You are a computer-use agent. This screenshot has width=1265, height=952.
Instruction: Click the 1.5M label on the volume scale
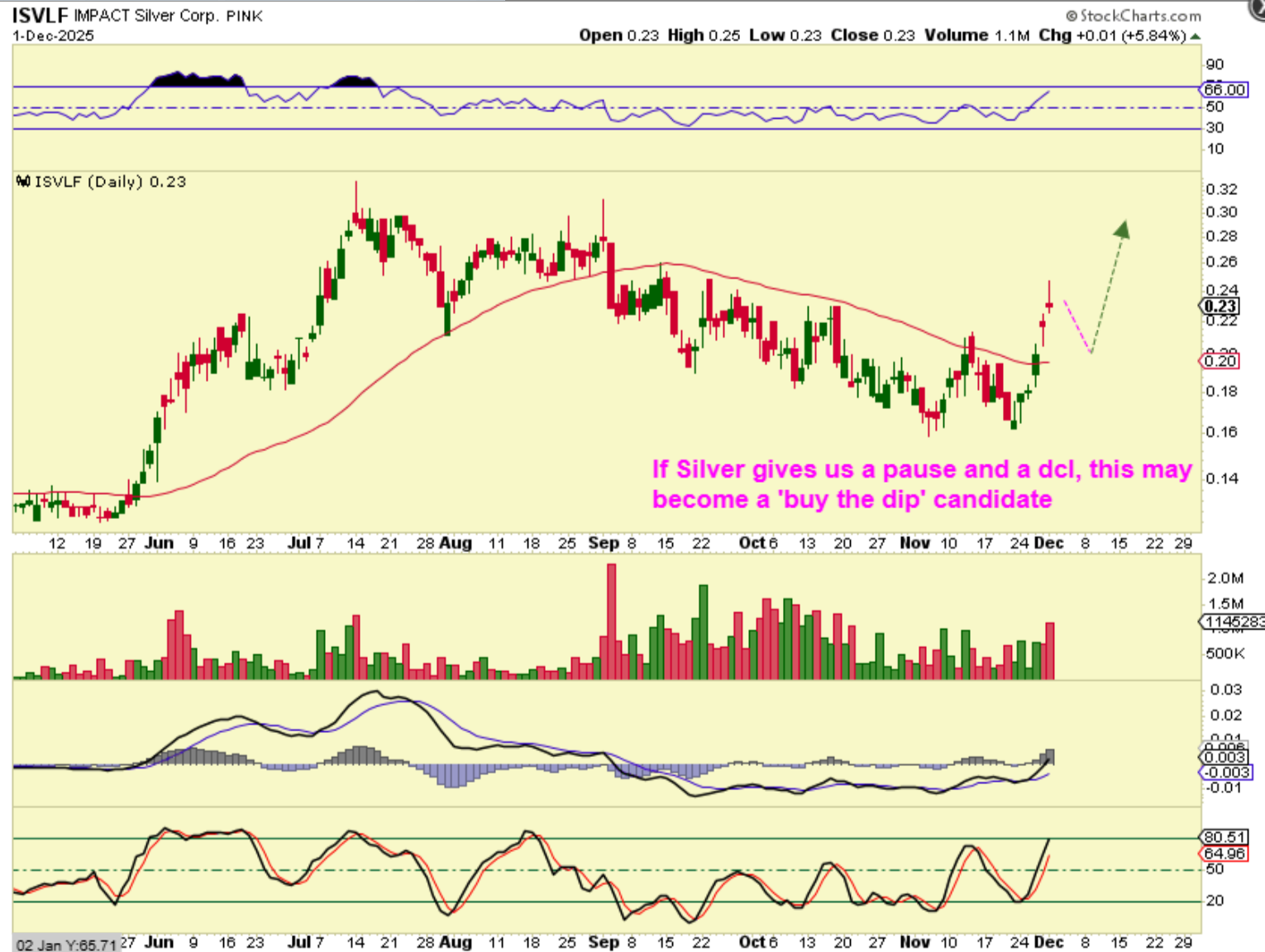(1225, 604)
